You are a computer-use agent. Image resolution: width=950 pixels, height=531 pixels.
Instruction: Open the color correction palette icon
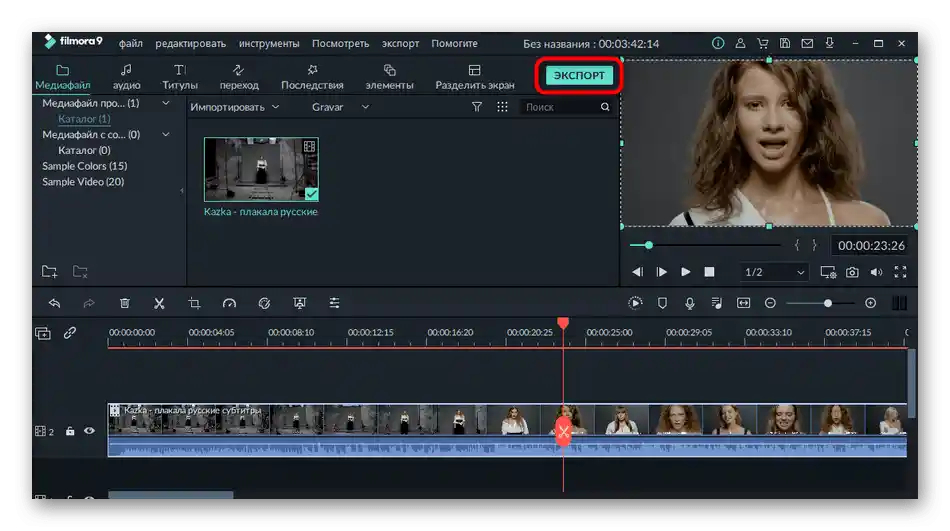[264, 303]
